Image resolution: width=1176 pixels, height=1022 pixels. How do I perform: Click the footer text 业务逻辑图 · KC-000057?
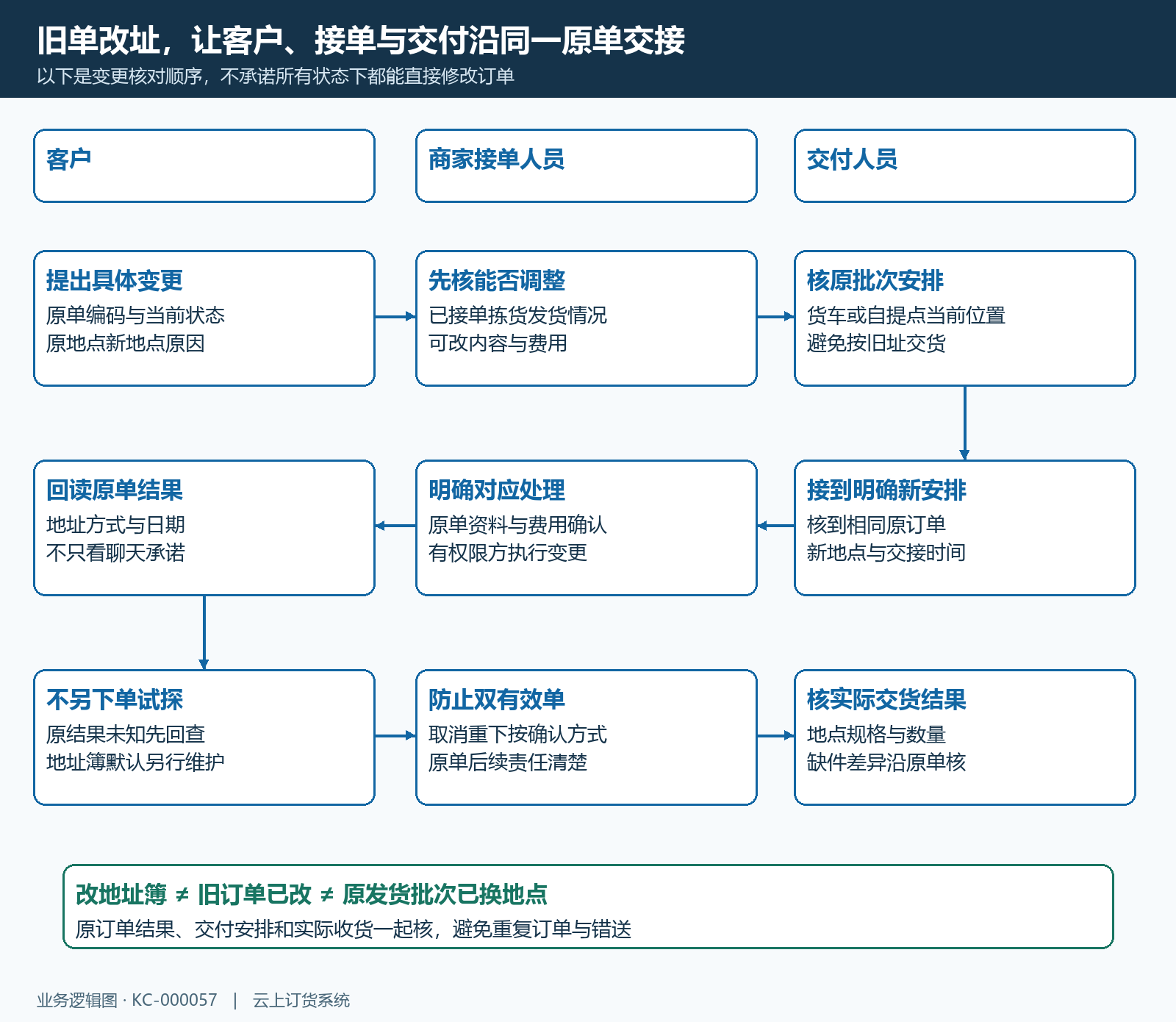(127, 1000)
